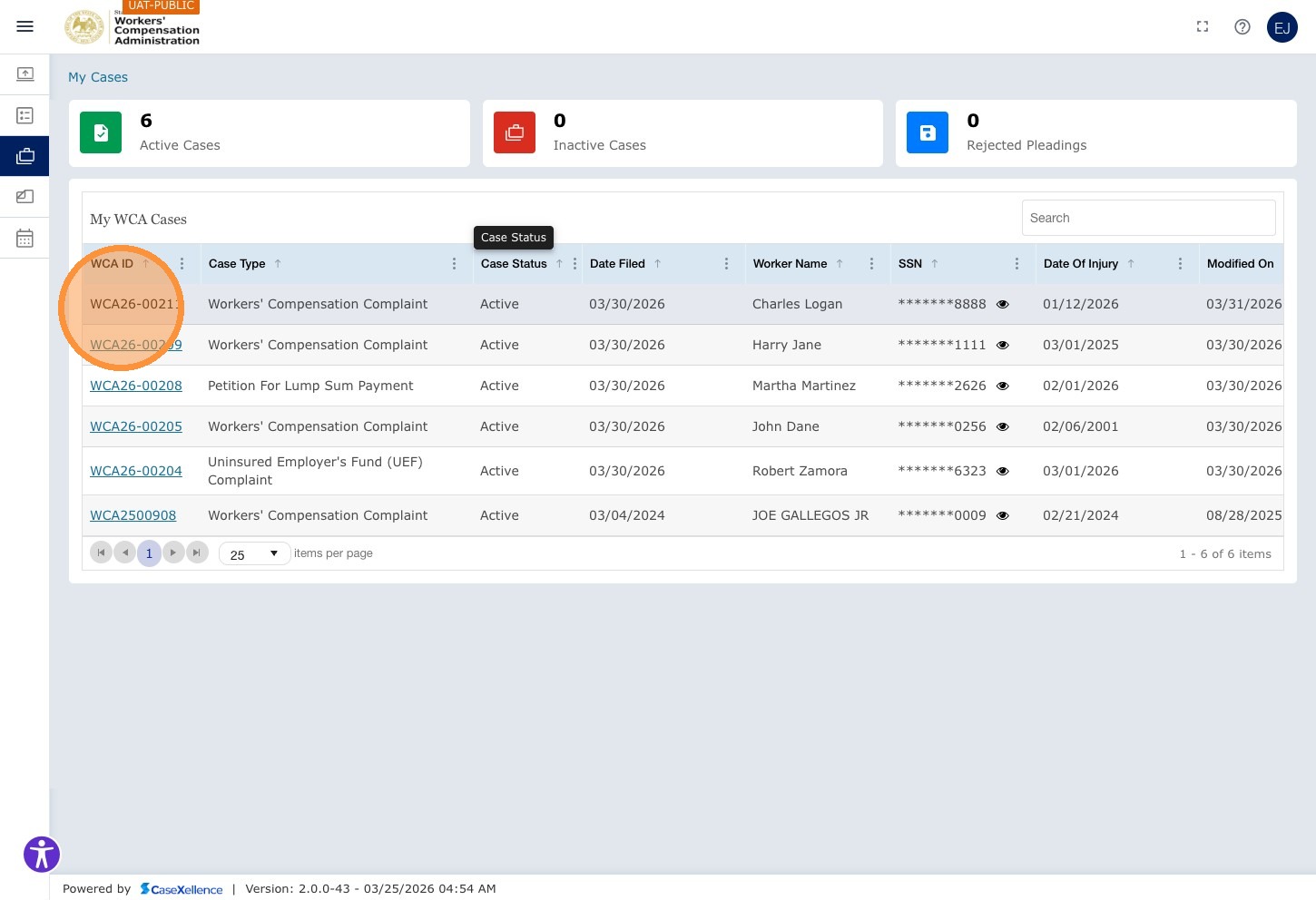Viewport: 1316px width, 900px height.
Task: Click the 1 - 6 of 6 items label
Action: pos(1225,553)
